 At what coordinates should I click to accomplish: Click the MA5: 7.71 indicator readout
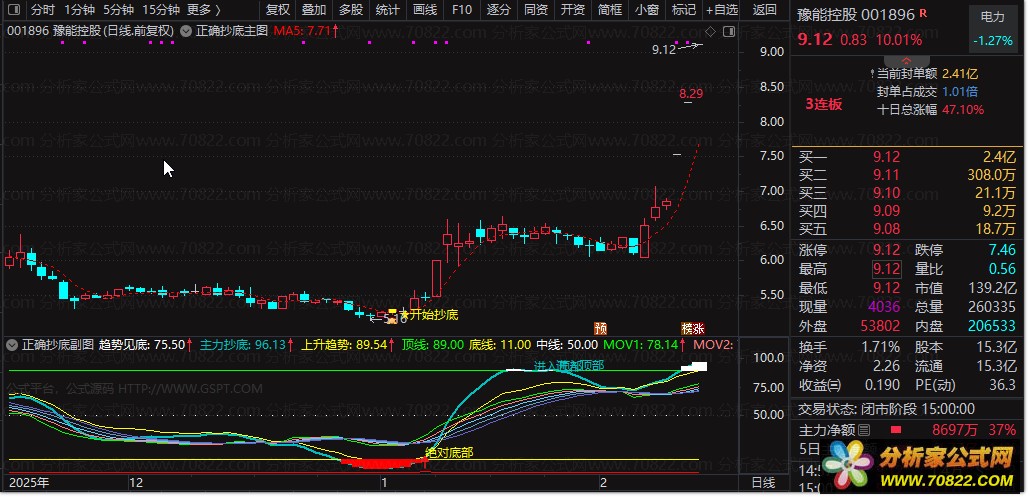click(x=306, y=30)
